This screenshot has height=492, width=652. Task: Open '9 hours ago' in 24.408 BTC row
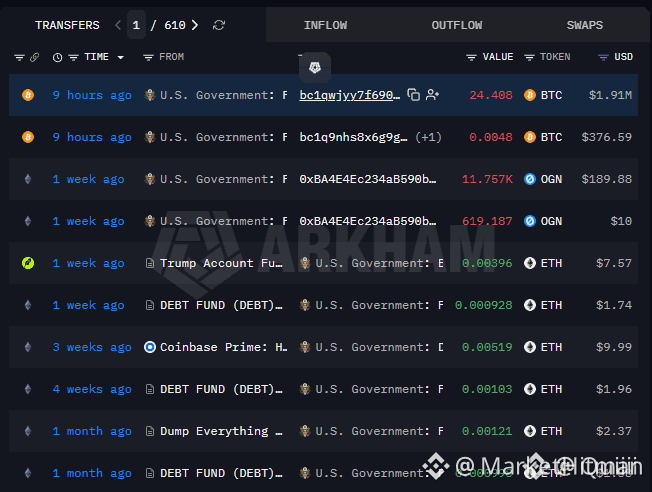point(92,95)
